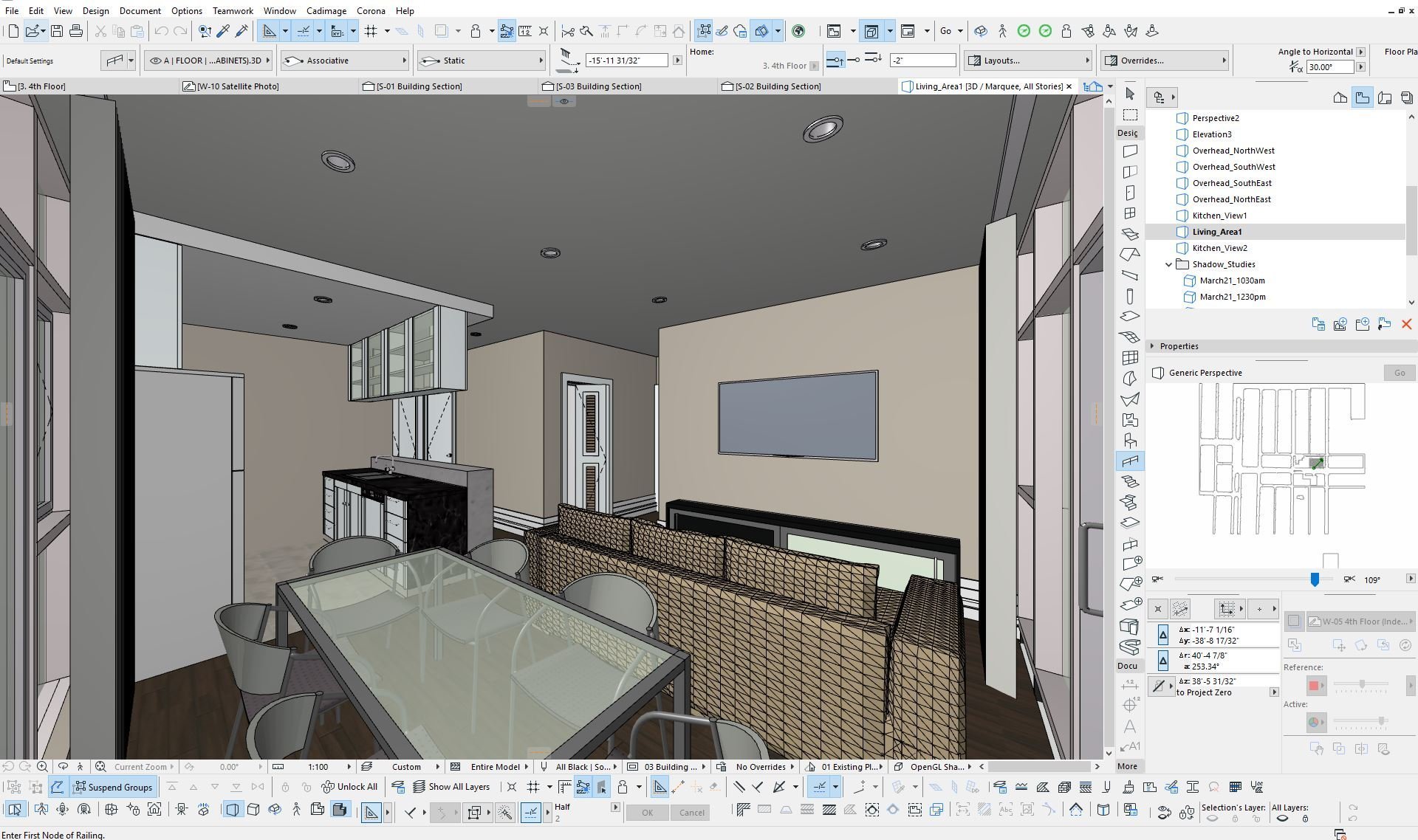The height and width of the screenshot is (840, 1418).
Task: Open the Cadimage menu
Action: 326,11
